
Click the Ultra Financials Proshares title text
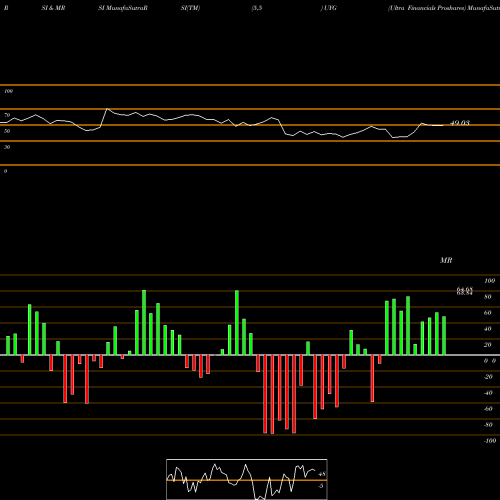click(427, 8)
